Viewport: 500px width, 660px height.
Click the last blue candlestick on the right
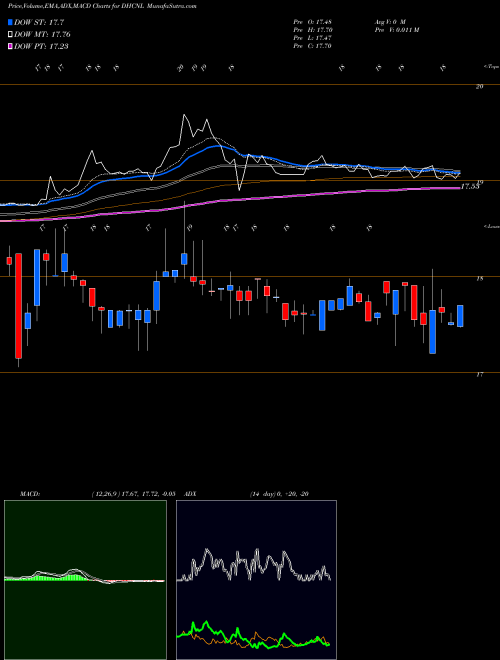coord(460,316)
